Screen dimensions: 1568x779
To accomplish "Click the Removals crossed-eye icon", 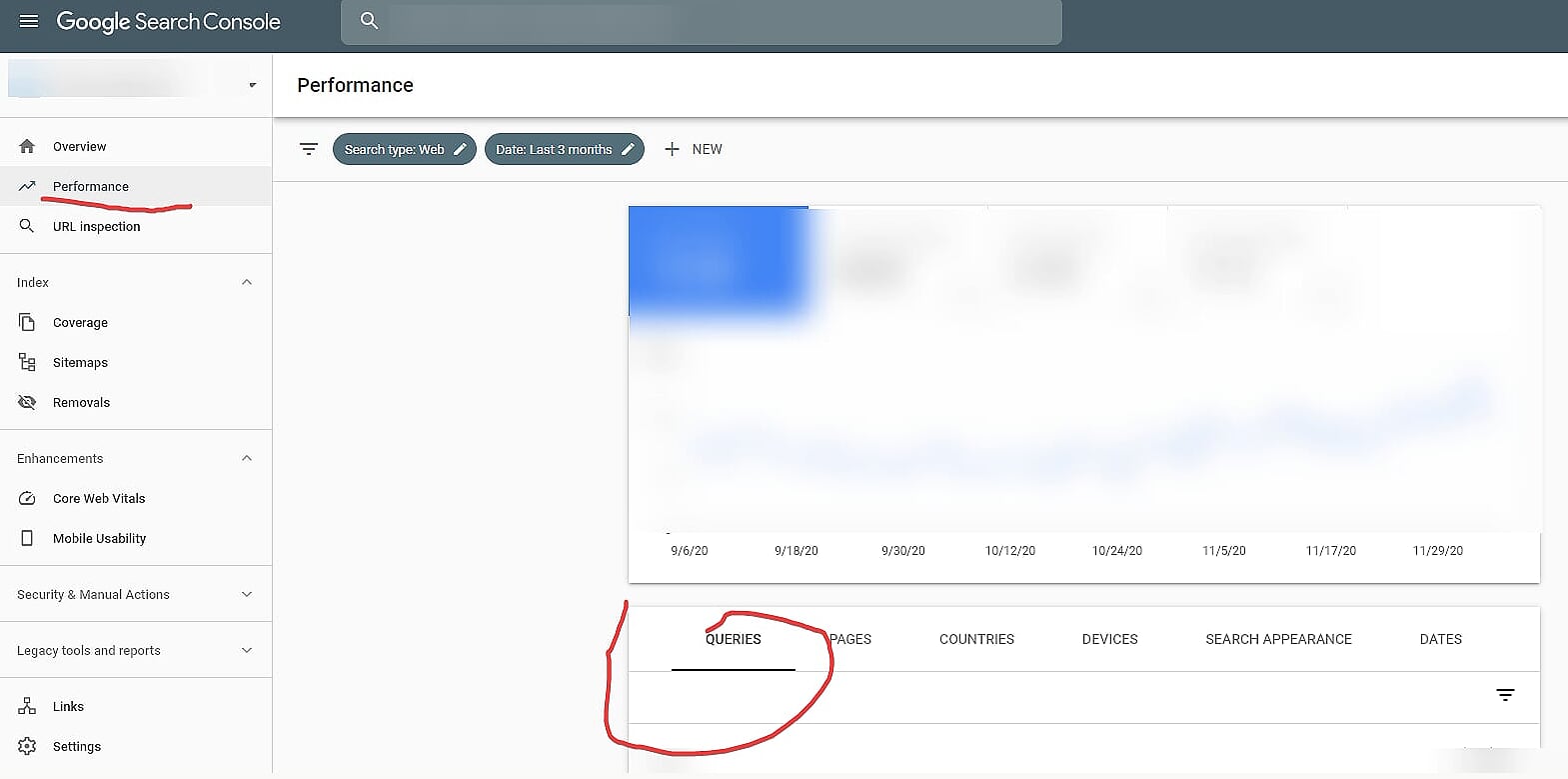I will pos(27,402).
